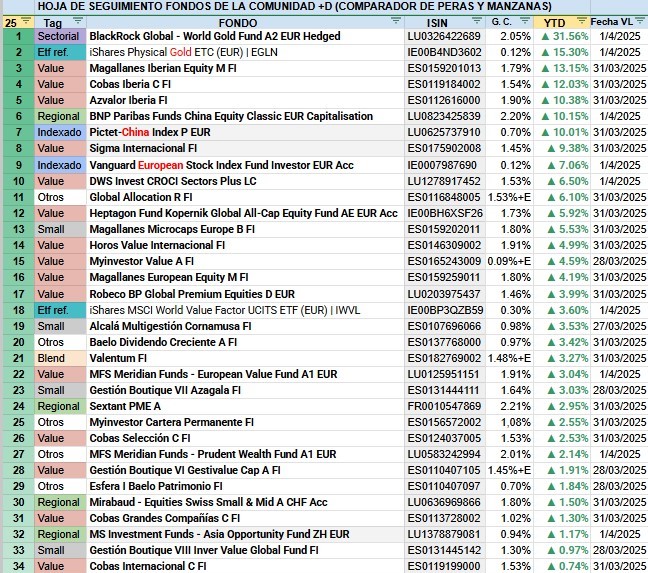Click Magallanes Iberian Equity M FI
Viewport: 648px width, 573px height.
(x=245, y=68)
